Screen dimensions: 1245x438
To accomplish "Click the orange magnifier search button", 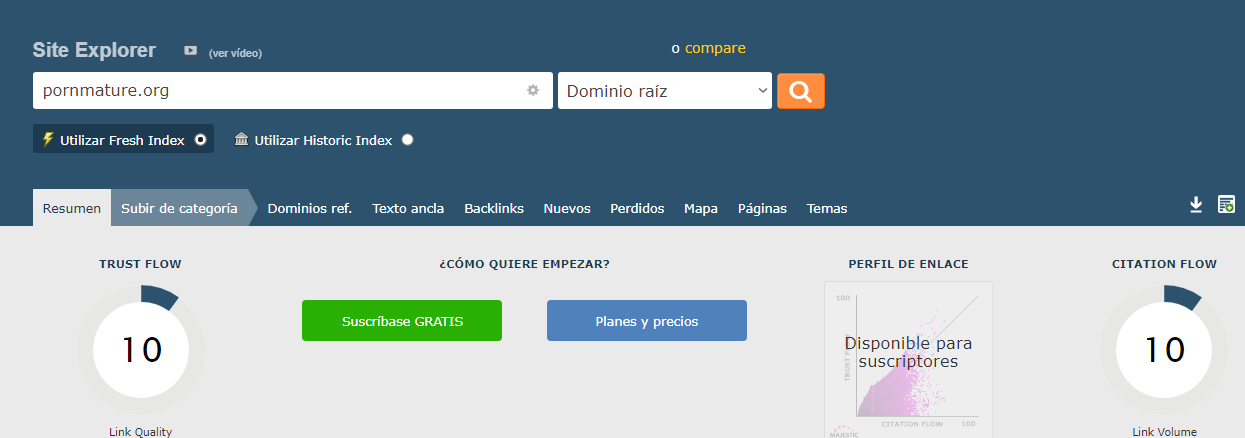I will tap(801, 91).
